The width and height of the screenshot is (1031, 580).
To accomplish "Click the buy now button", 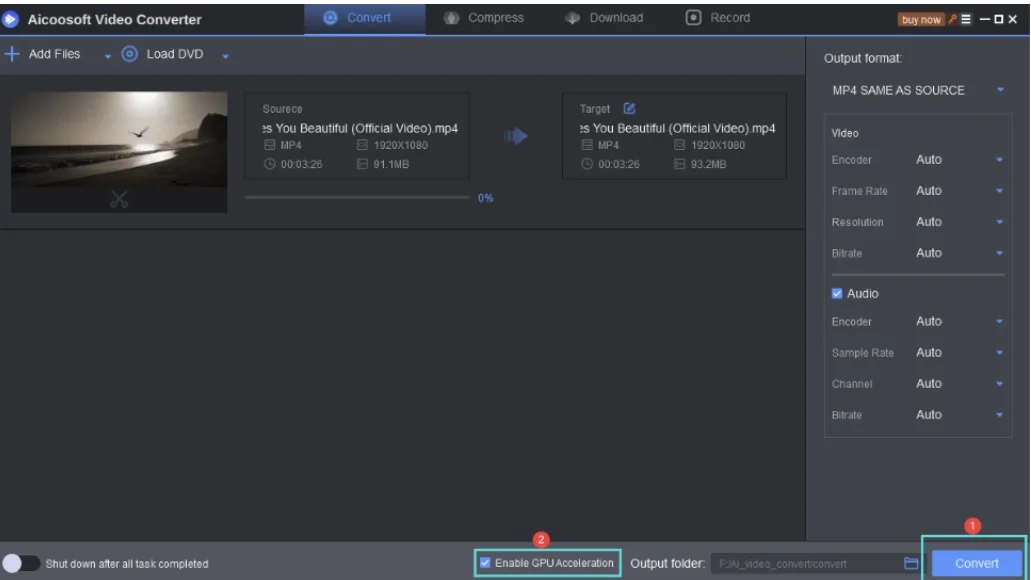I will [921, 19].
